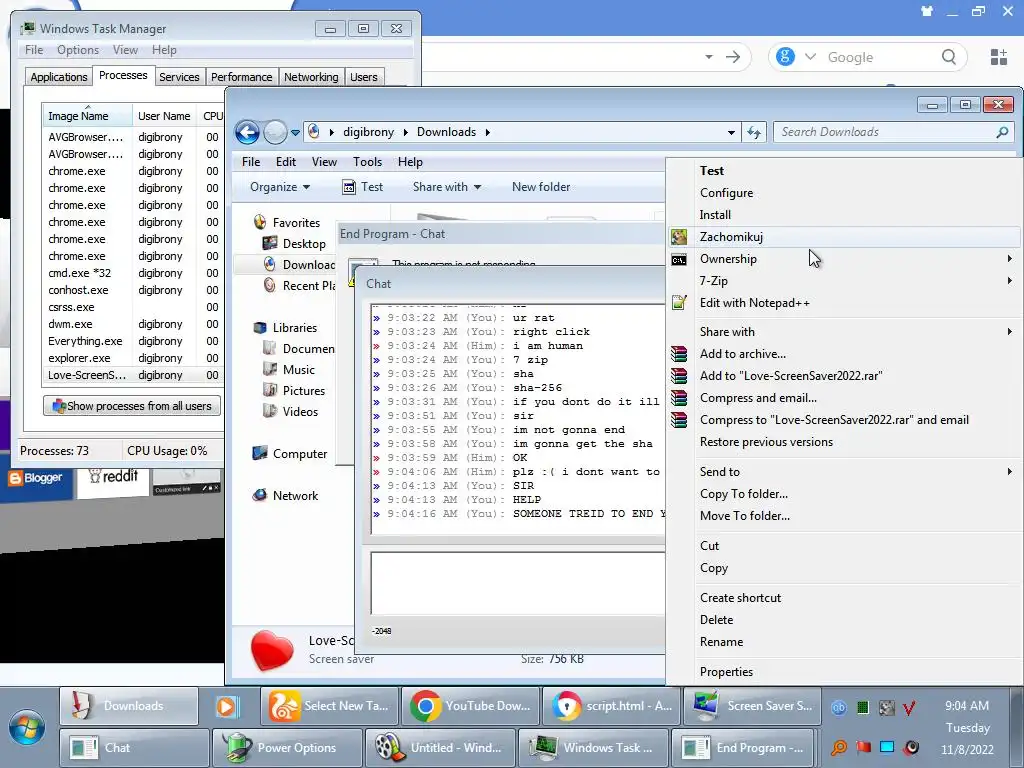
Task: Expand the Ownership submenu arrow
Action: point(1010,259)
